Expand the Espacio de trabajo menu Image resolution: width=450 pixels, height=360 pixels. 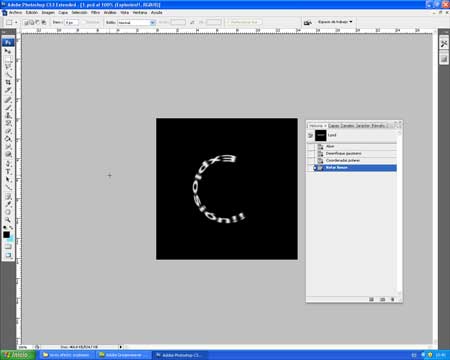click(335, 22)
